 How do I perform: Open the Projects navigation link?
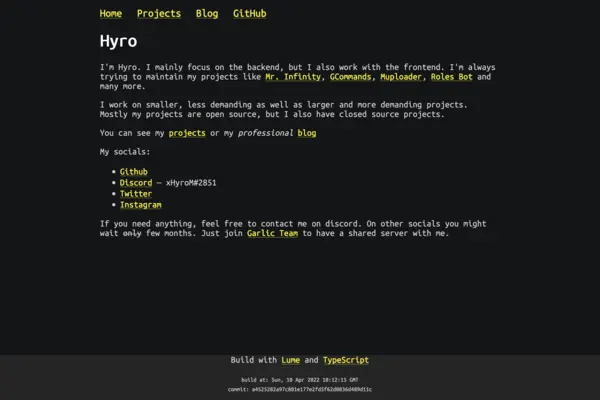(159, 14)
